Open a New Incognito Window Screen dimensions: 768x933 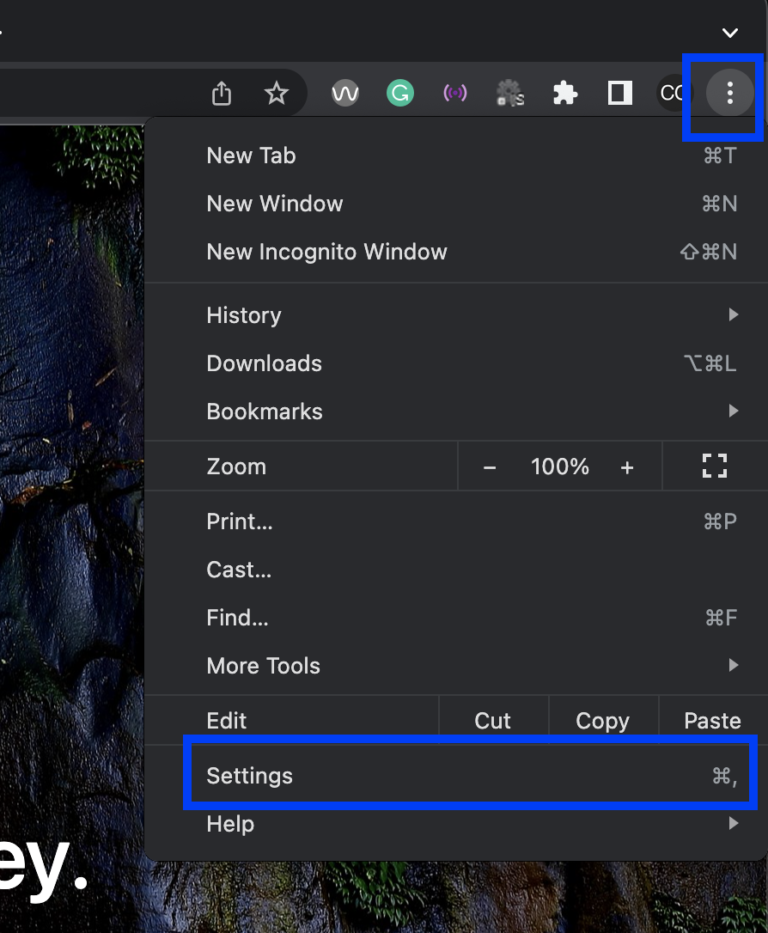pyautogui.click(x=456, y=252)
